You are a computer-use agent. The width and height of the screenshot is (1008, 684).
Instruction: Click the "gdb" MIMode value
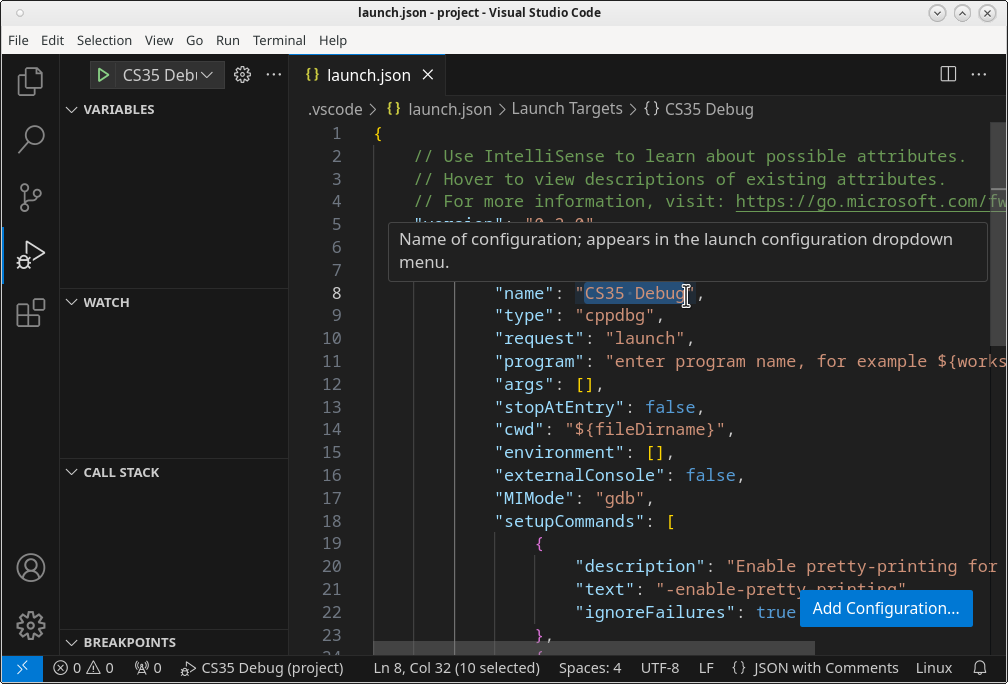coord(620,498)
